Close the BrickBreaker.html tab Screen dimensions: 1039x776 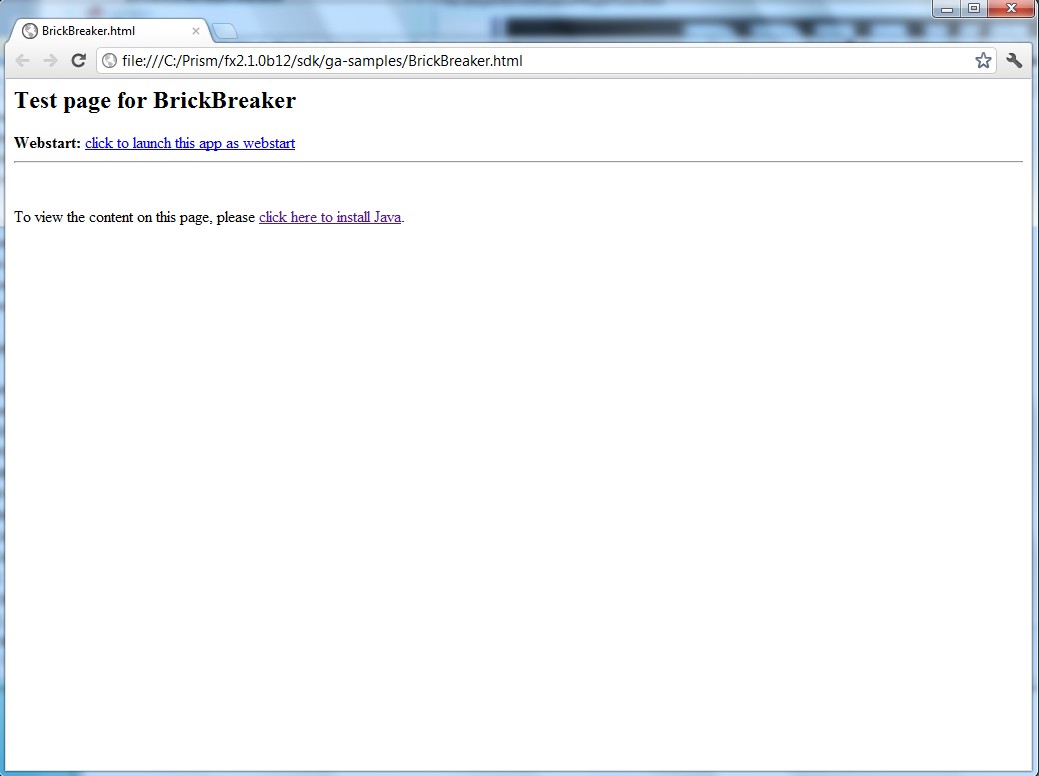(x=196, y=31)
